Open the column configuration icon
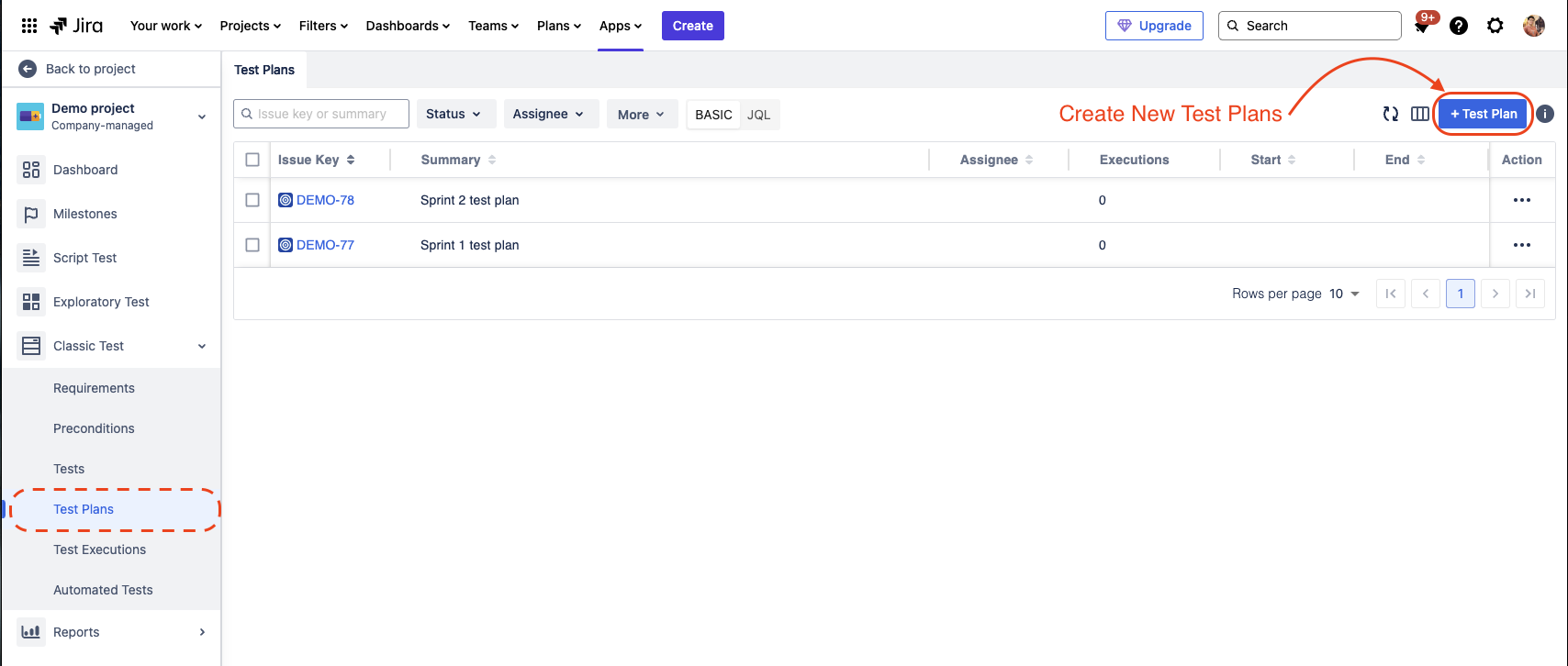 1419,114
